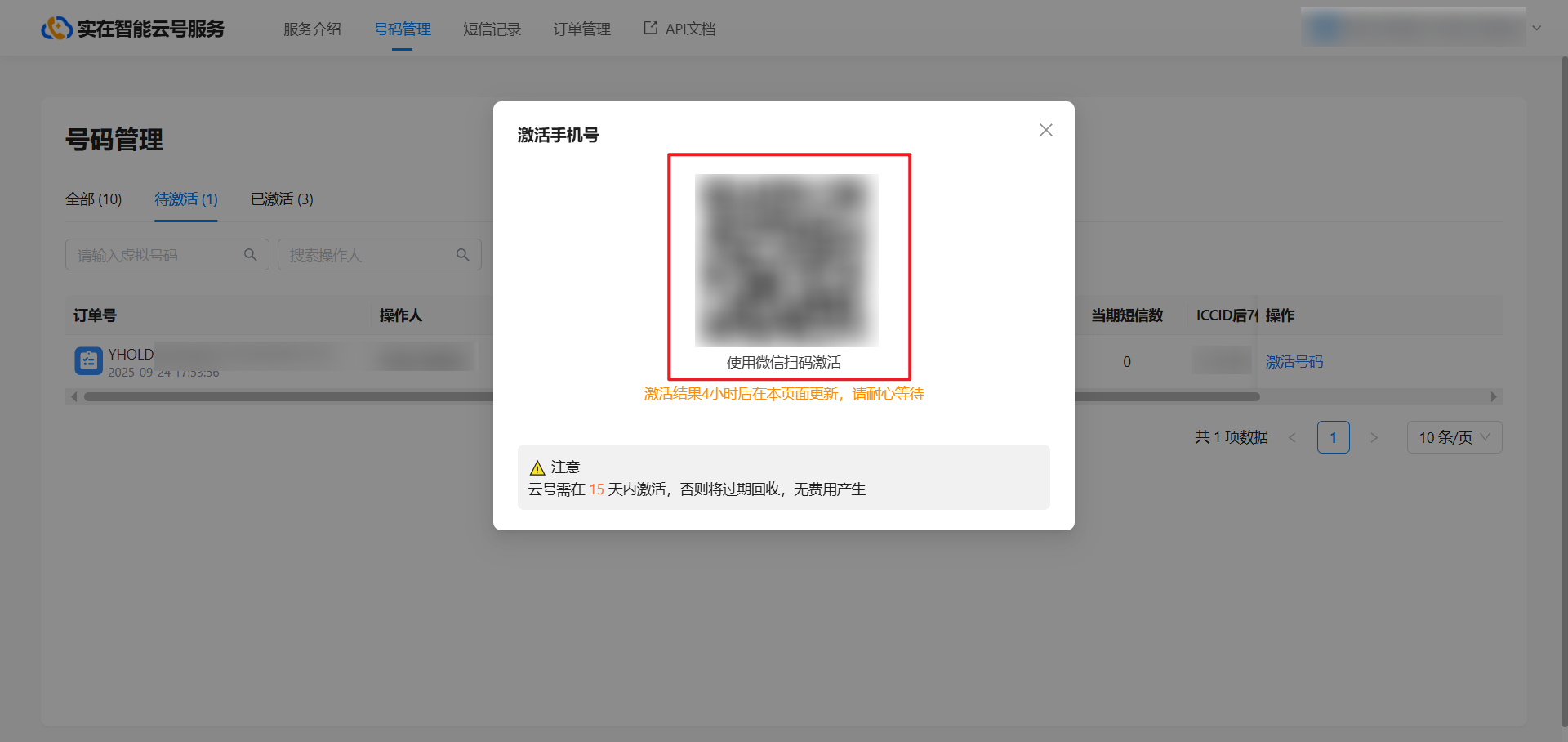
Task: Click the warning icon next to 注意
Action: pos(537,468)
